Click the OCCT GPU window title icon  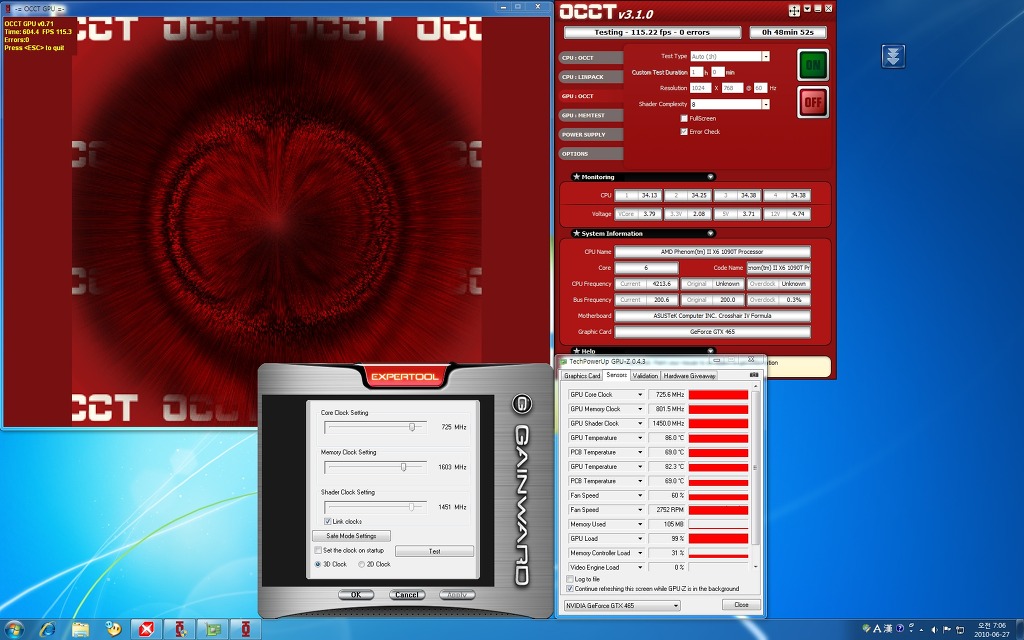(8, 8)
